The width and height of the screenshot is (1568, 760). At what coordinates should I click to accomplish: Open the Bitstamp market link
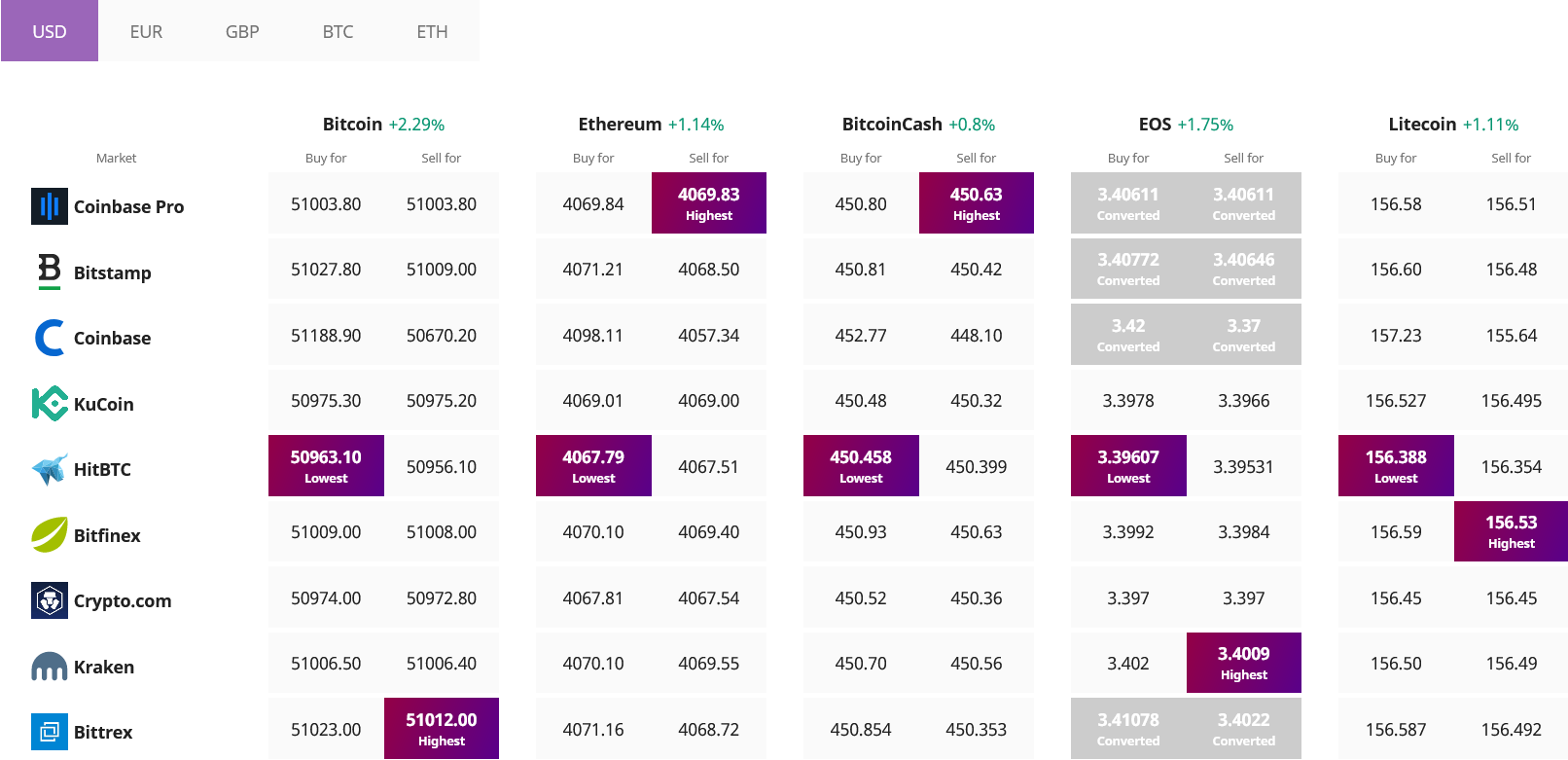coord(113,272)
